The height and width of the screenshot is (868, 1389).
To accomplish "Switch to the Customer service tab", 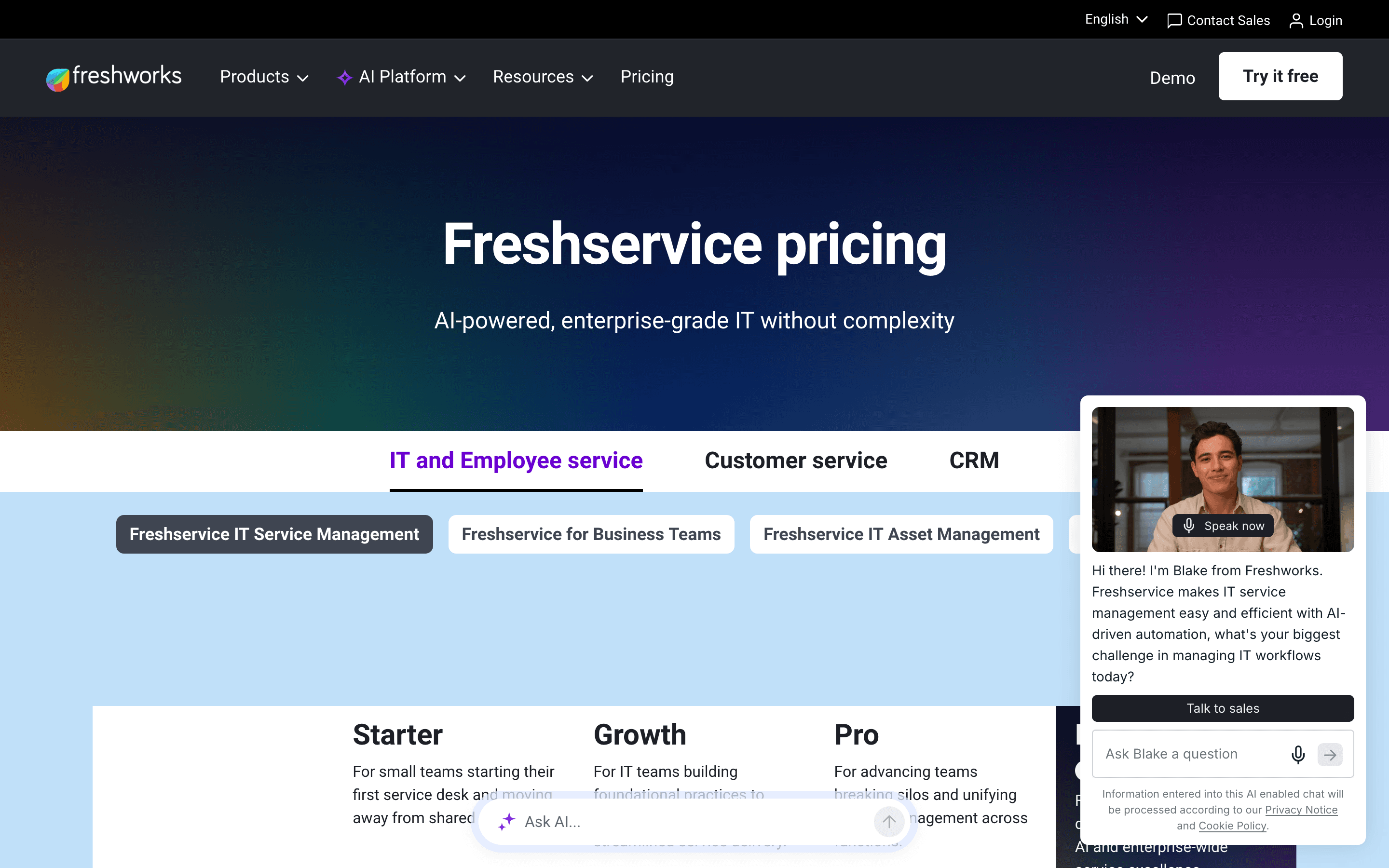I will pos(795,461).
